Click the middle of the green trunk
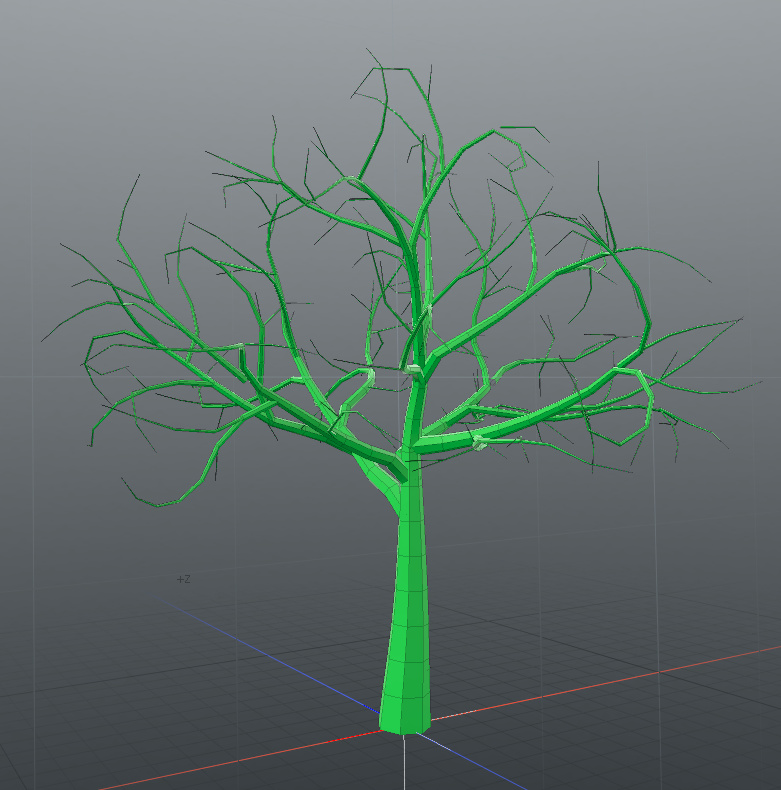This screenshot has width=781, height=790. pyautogui.click(x=409, y=590)
